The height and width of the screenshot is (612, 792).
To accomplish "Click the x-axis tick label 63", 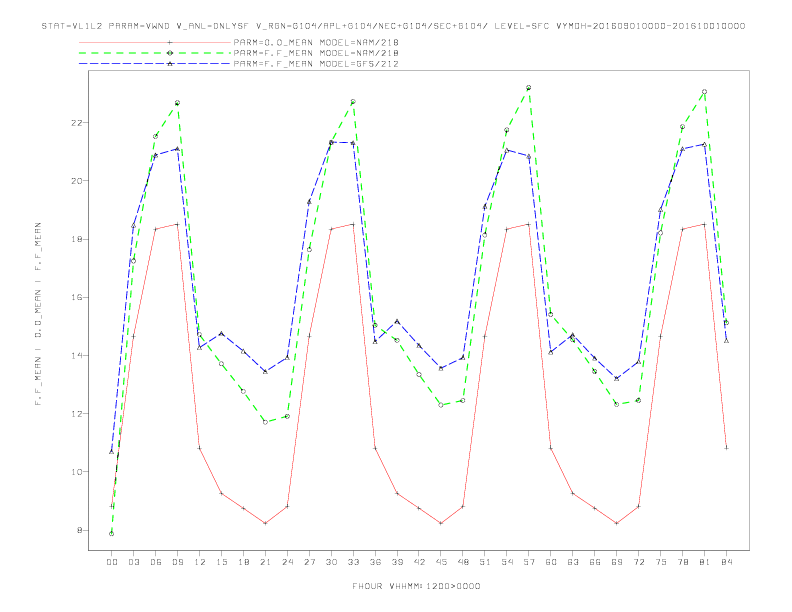I will (573, 562).
